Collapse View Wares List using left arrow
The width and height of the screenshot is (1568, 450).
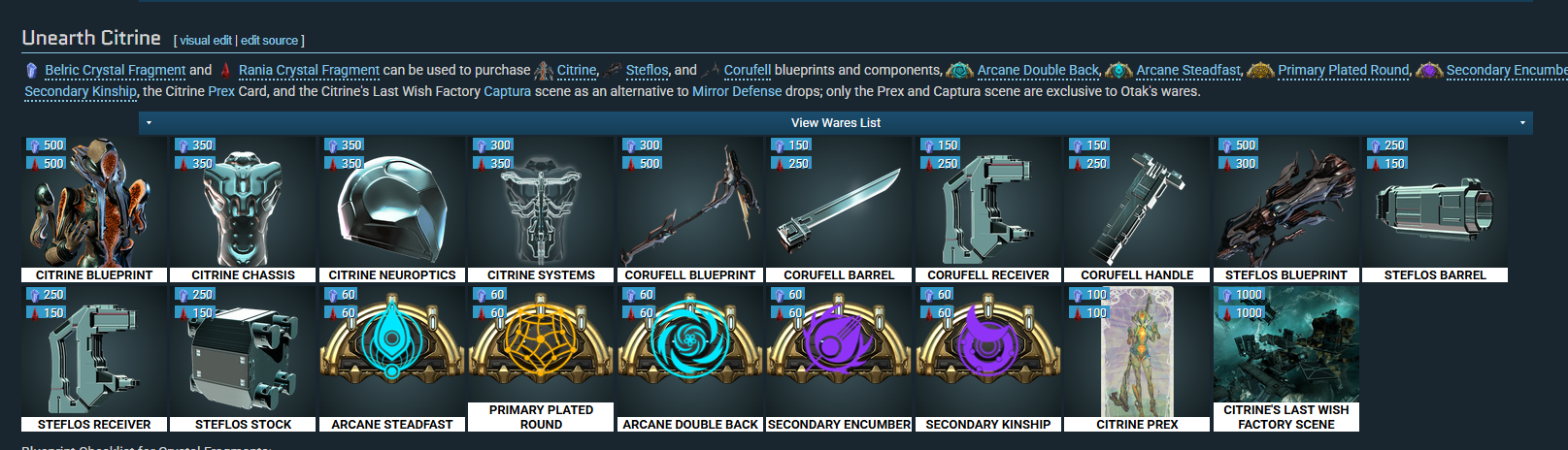pos(149,123)
